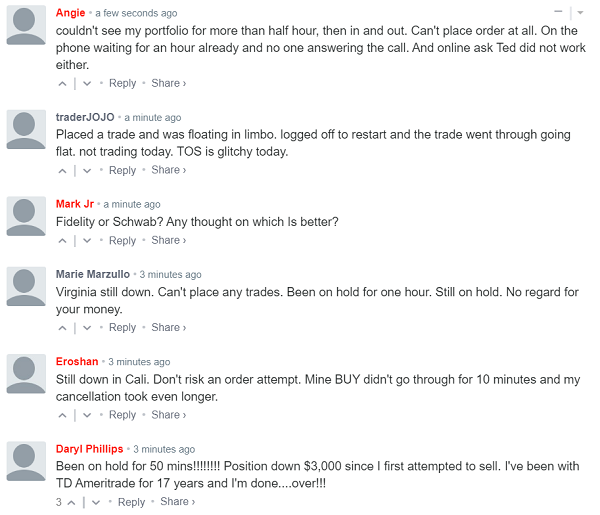Downvote Eroshan's comment
Image resolution: width=600 pixels, height=515 pixels.
[87, 415]
